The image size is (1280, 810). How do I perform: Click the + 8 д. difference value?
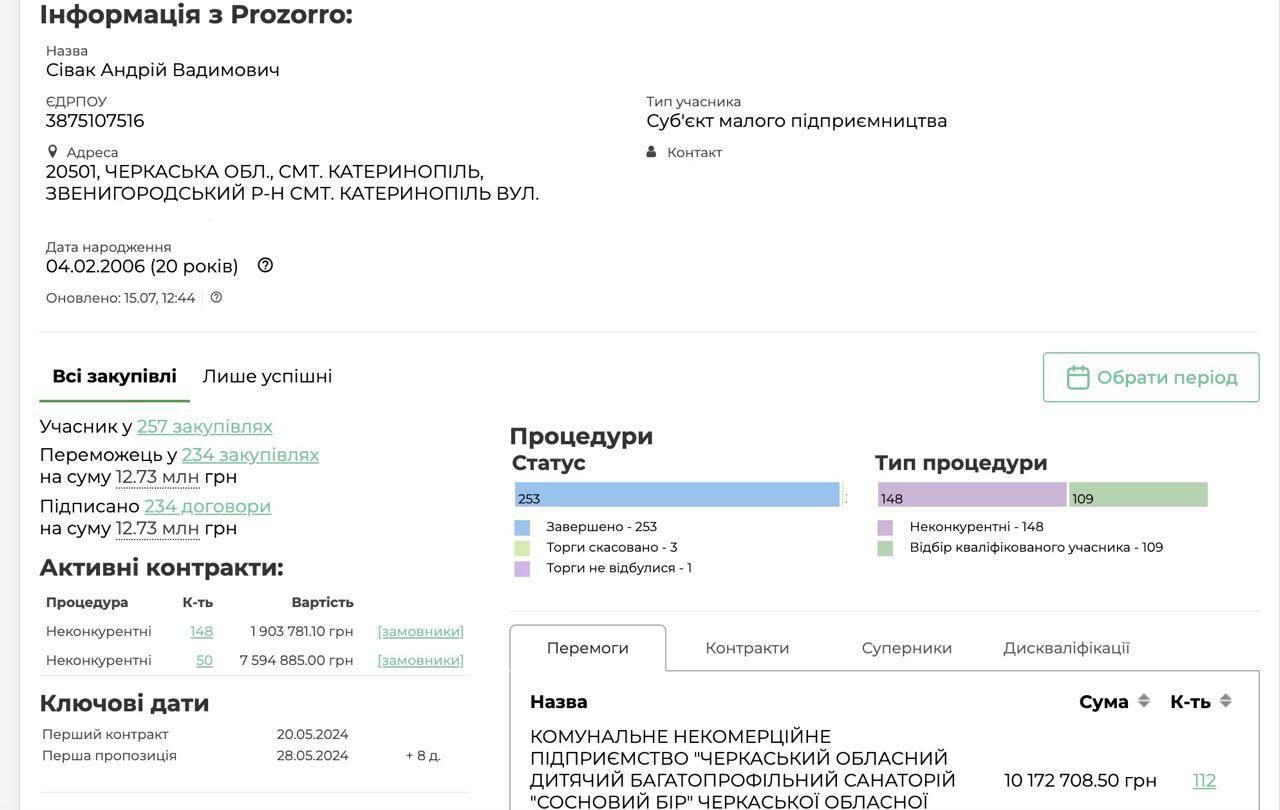423,755
